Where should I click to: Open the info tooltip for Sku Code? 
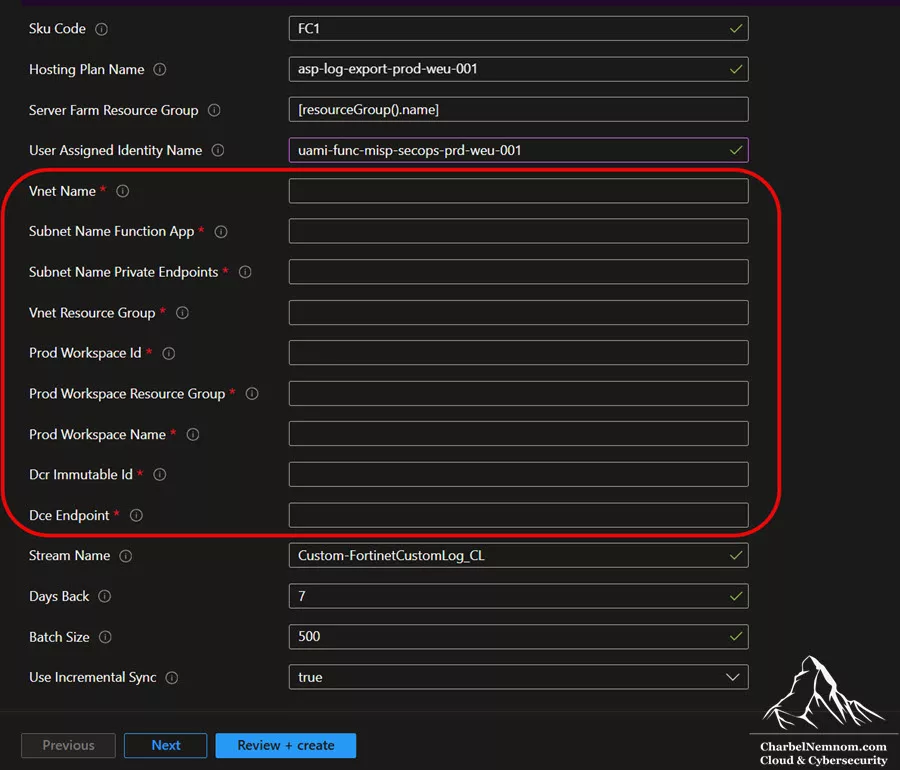[101, 29]
